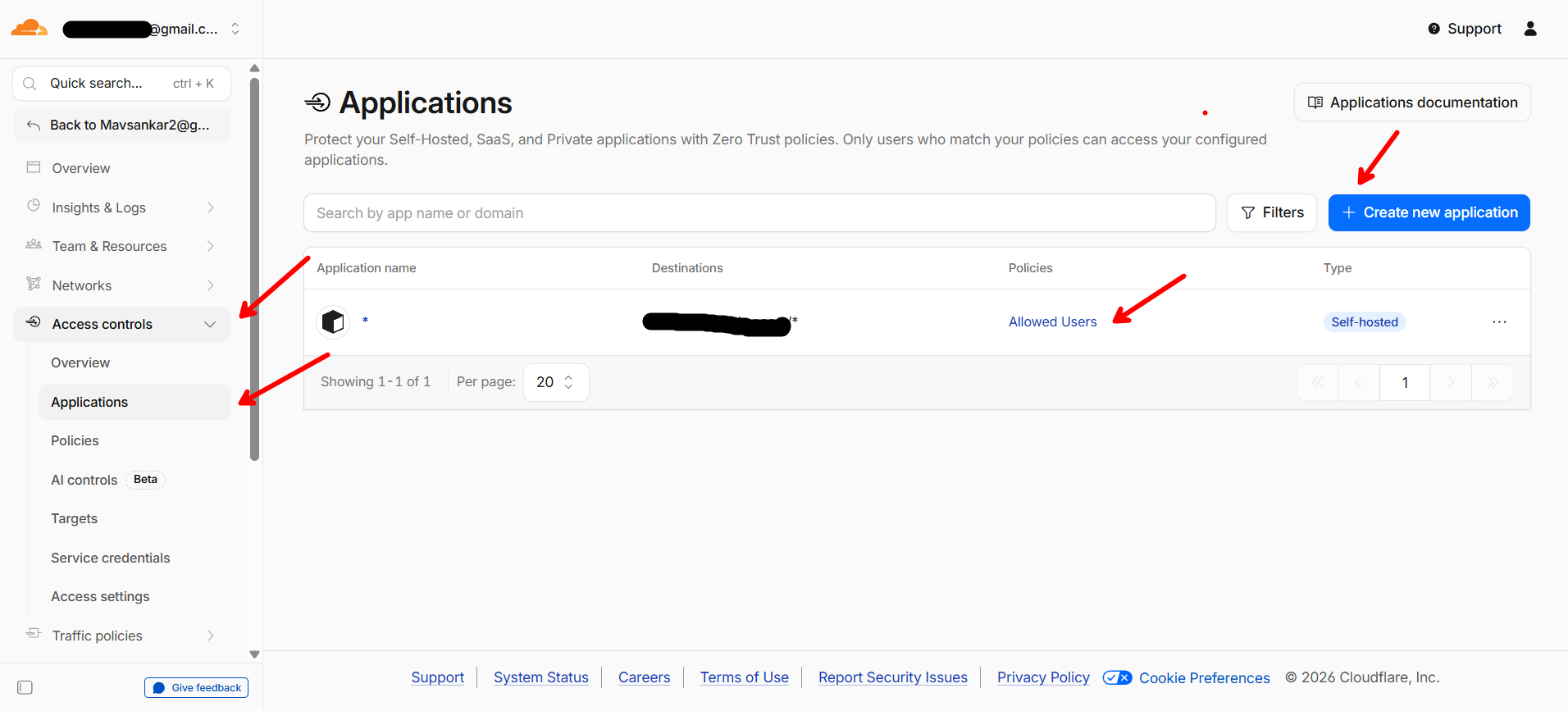Go back to Mavsankar2 account
The image size is (1568, 711).
(x=121, y=125)
